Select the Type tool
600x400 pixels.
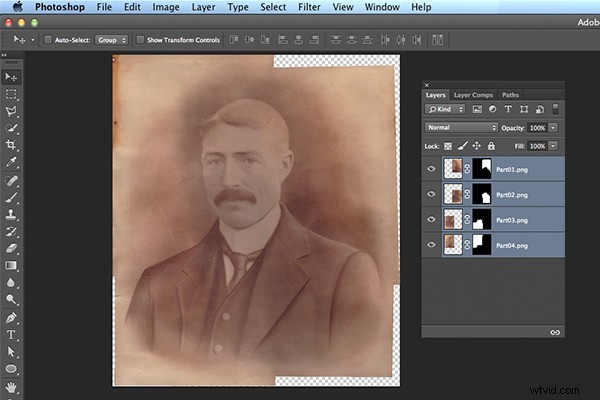pos(12,334)
